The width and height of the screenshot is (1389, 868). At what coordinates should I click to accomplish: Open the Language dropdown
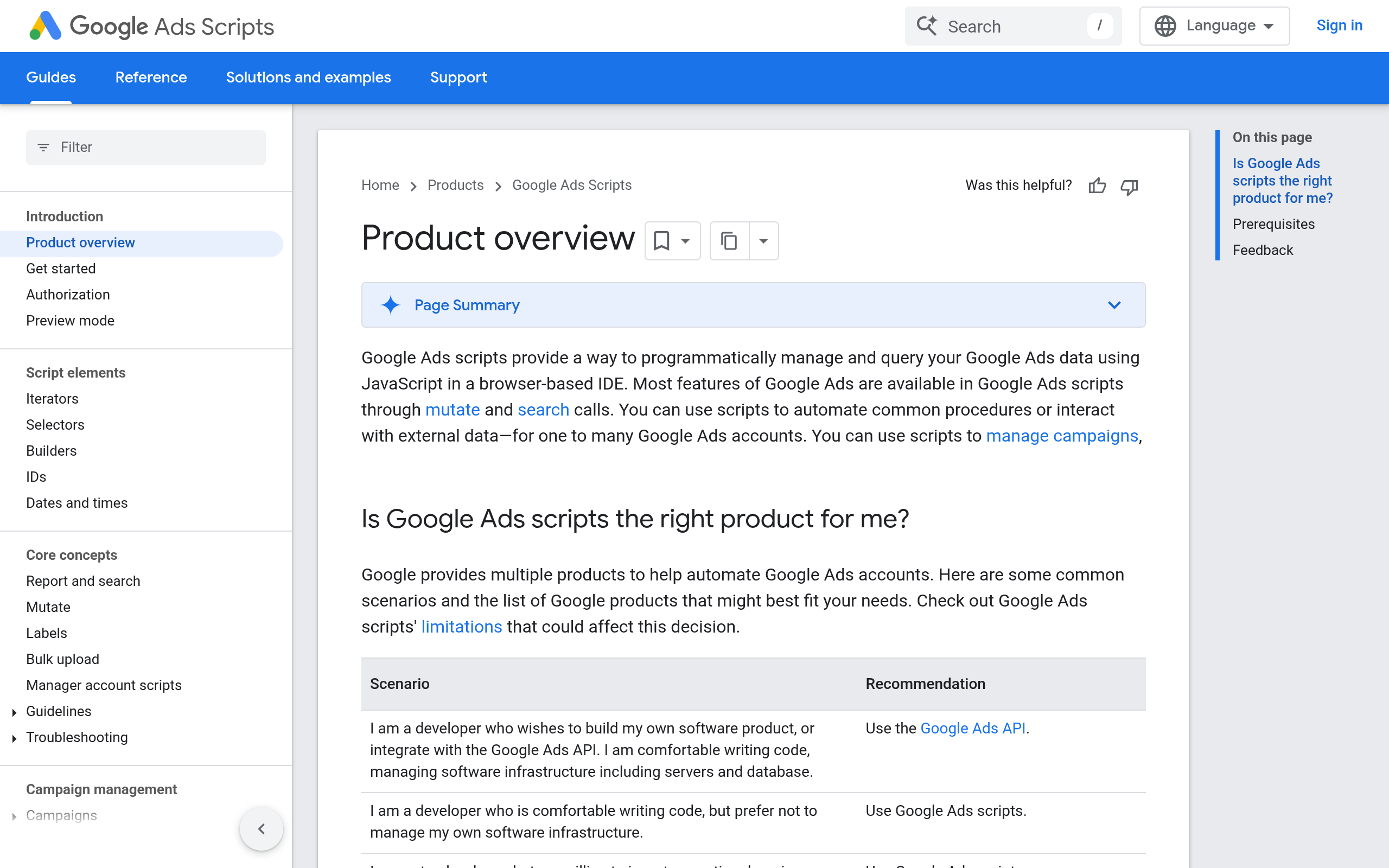pyautogui.click(x=1214, y=26)
